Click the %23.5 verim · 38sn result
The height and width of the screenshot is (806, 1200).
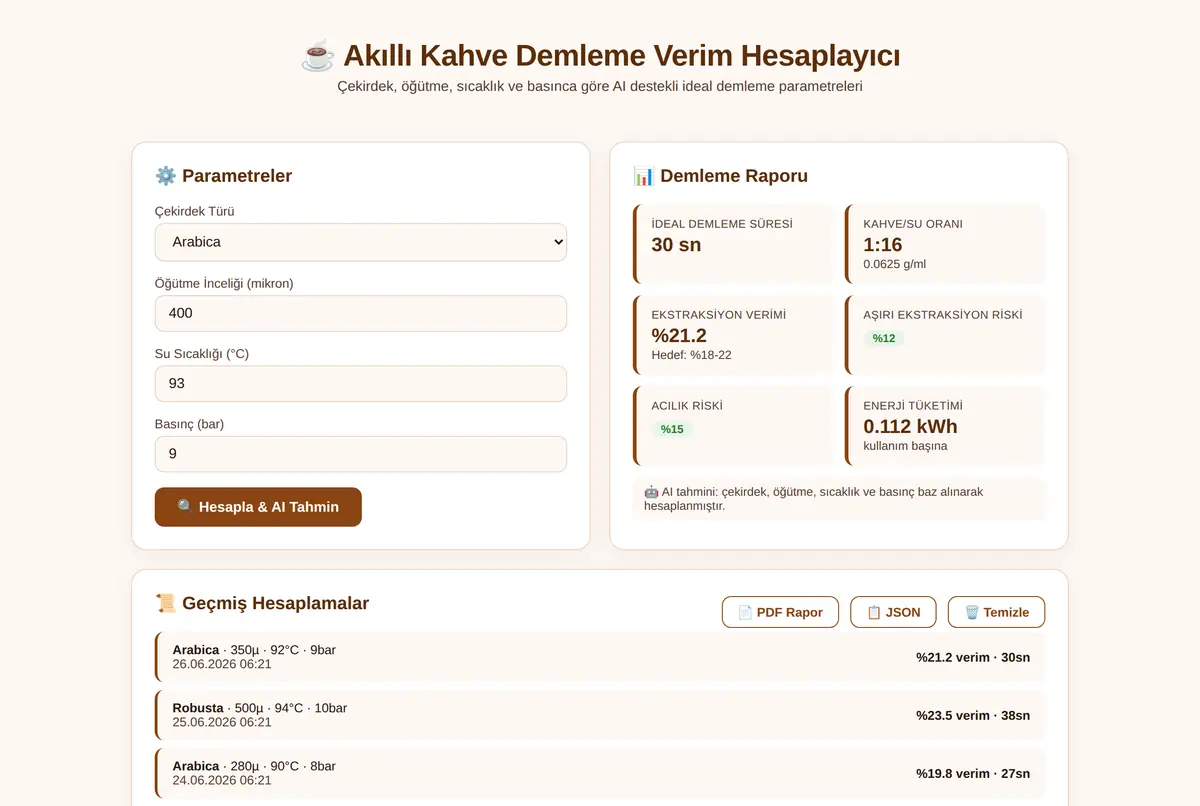tap(973, 715)
